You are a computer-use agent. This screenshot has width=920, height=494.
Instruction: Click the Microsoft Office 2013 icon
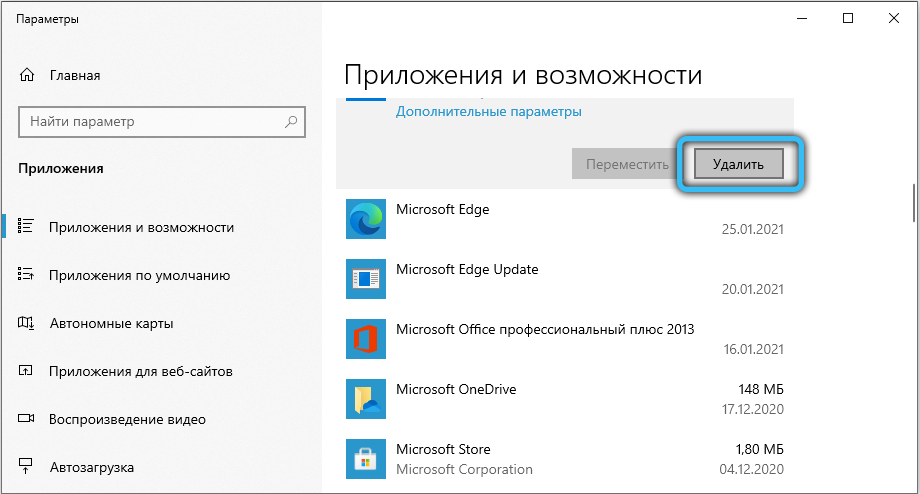[364, 339]
